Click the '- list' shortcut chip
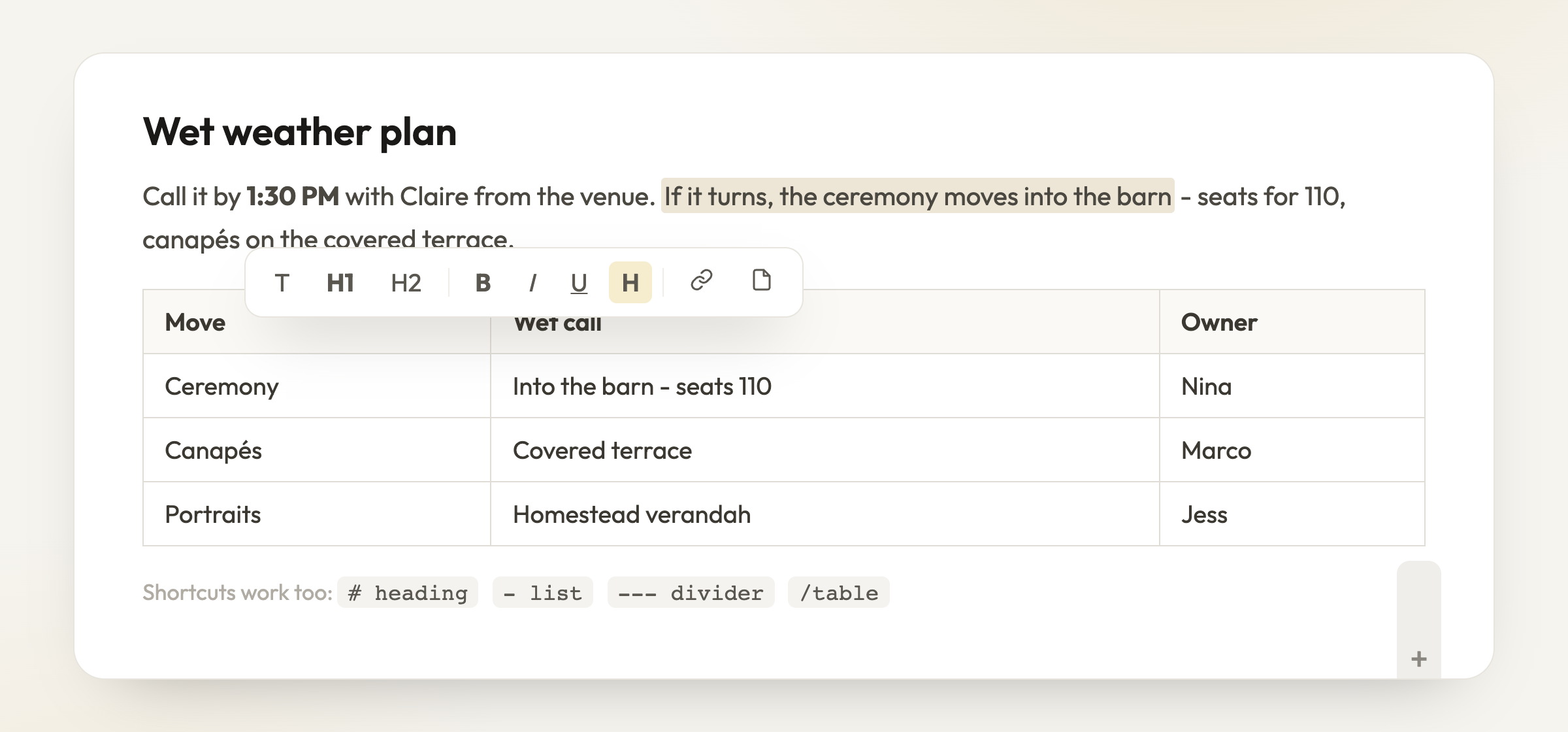The width and height of the screenshot is (1568, 732). pyautogui.click(x=542, y=593)
